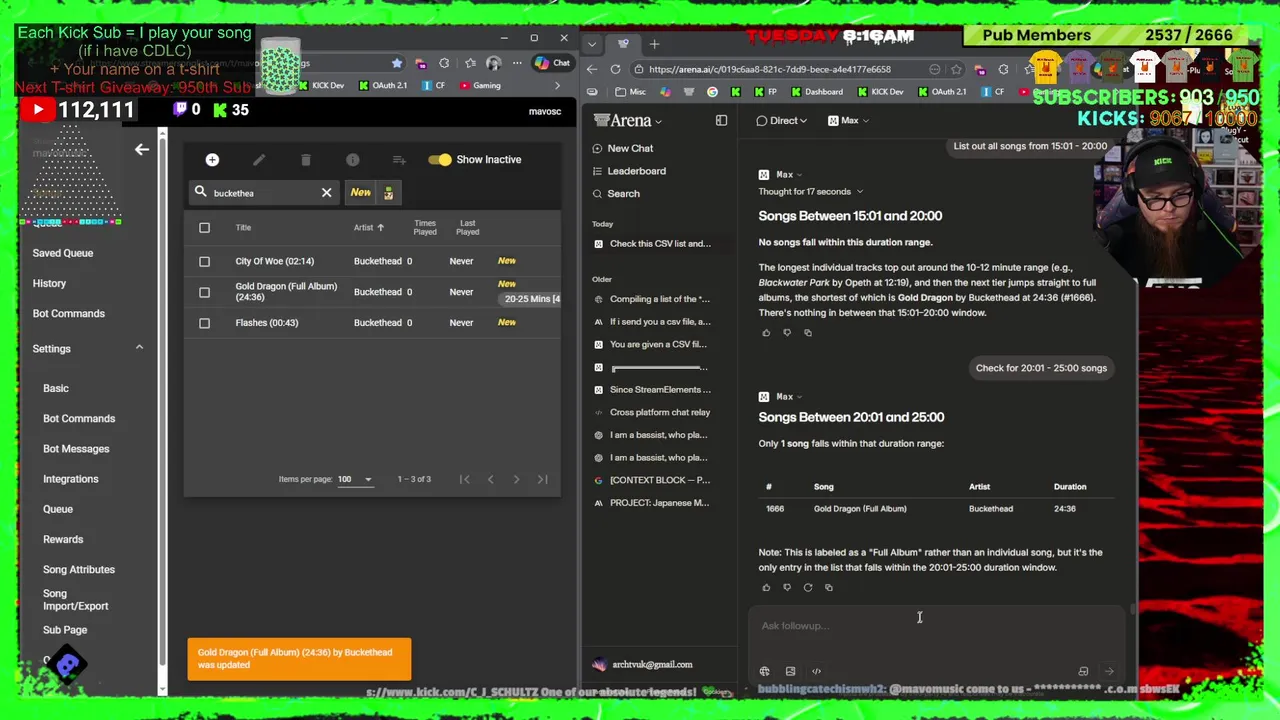Clear the buckethea search with X icon
This screenshot has width=1280, height=720.
(x=326, y=193)
